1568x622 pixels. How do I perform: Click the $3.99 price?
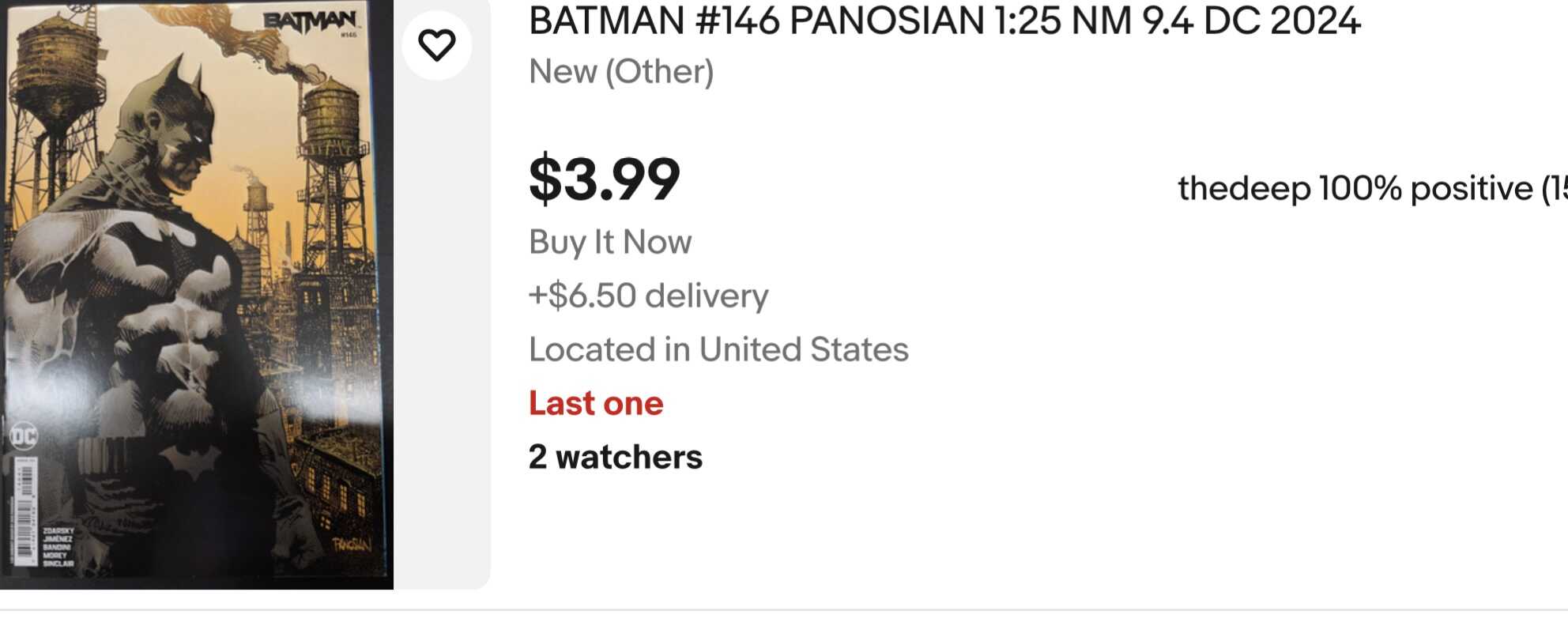pos(605,179)
